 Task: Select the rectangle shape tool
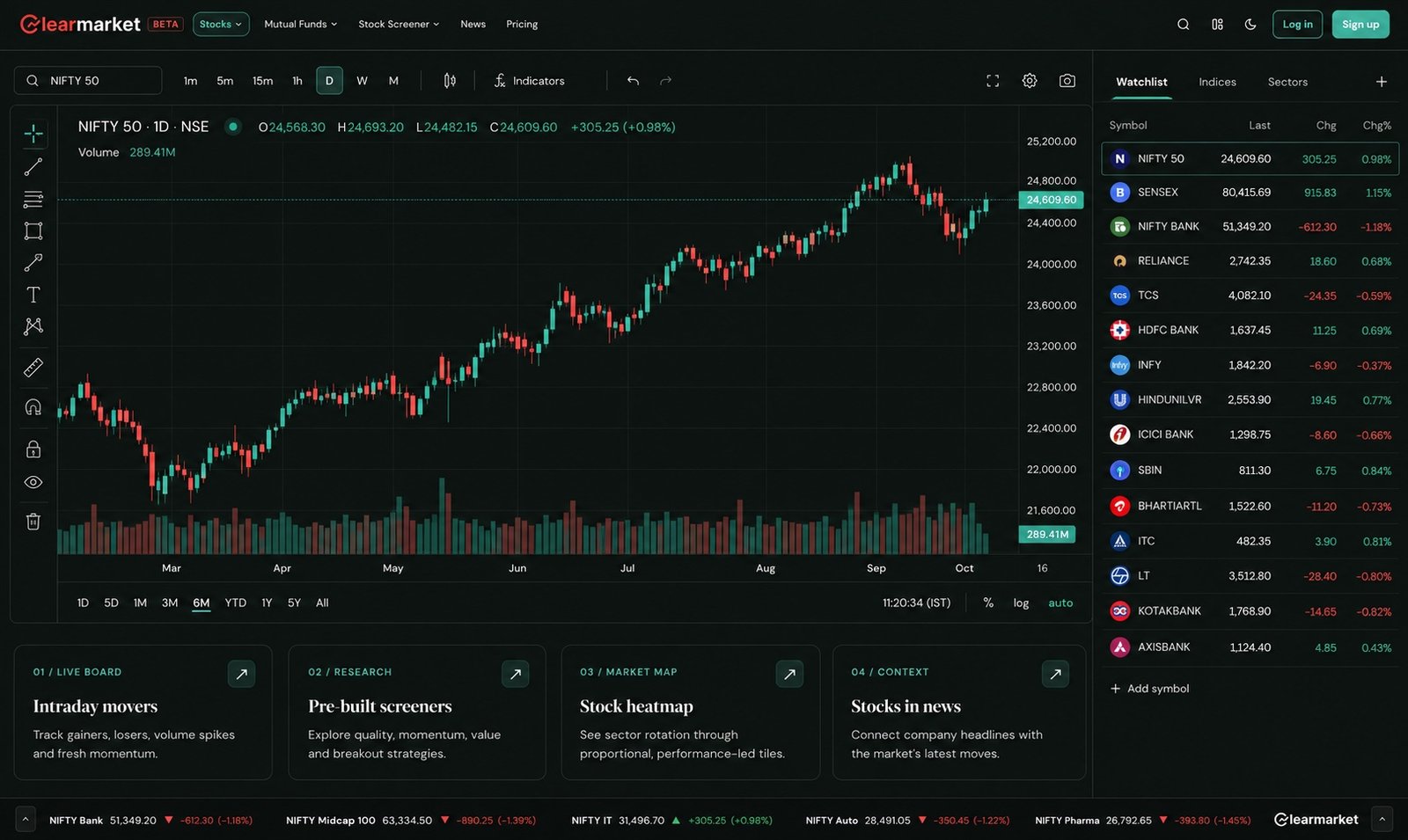tap(33, 230)
